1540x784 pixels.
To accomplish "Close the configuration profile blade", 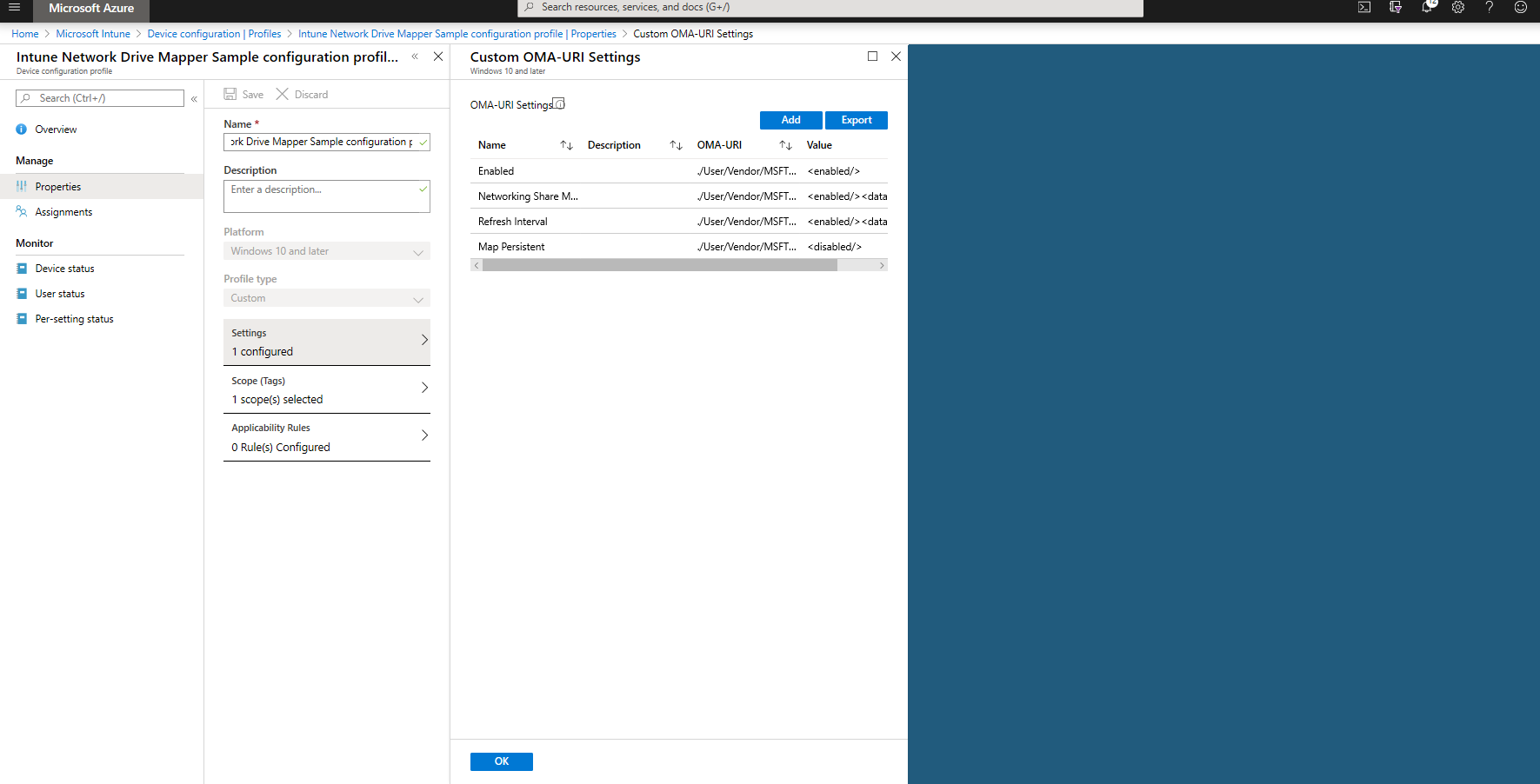I will pos(438,56).
